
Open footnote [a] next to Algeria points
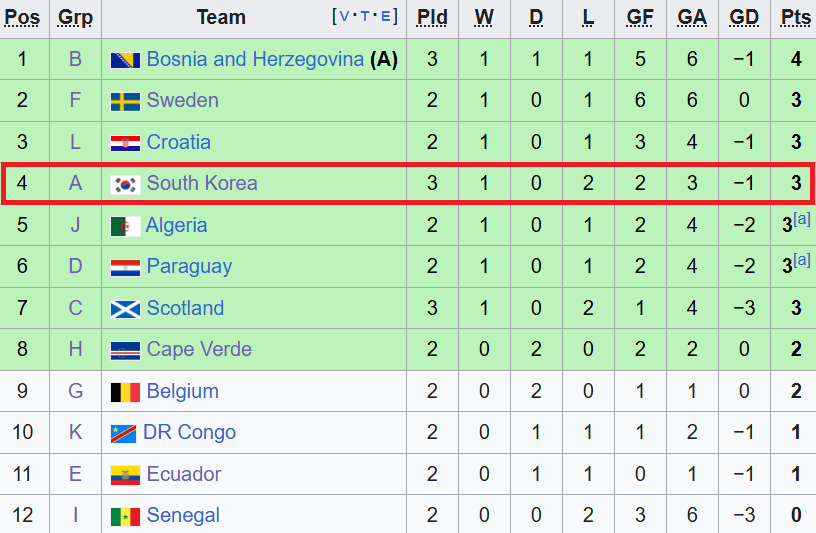coord(802,219)
